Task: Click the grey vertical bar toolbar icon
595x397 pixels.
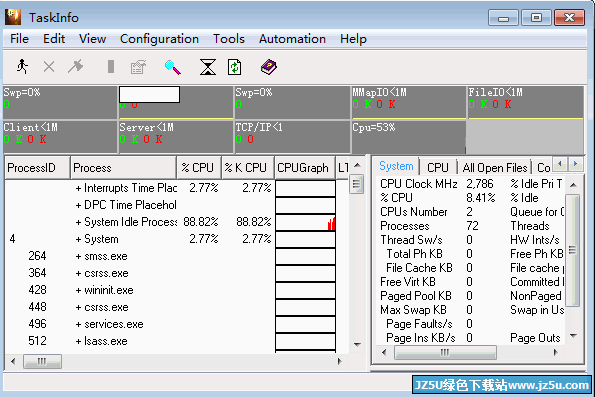Action: (111, 66)
